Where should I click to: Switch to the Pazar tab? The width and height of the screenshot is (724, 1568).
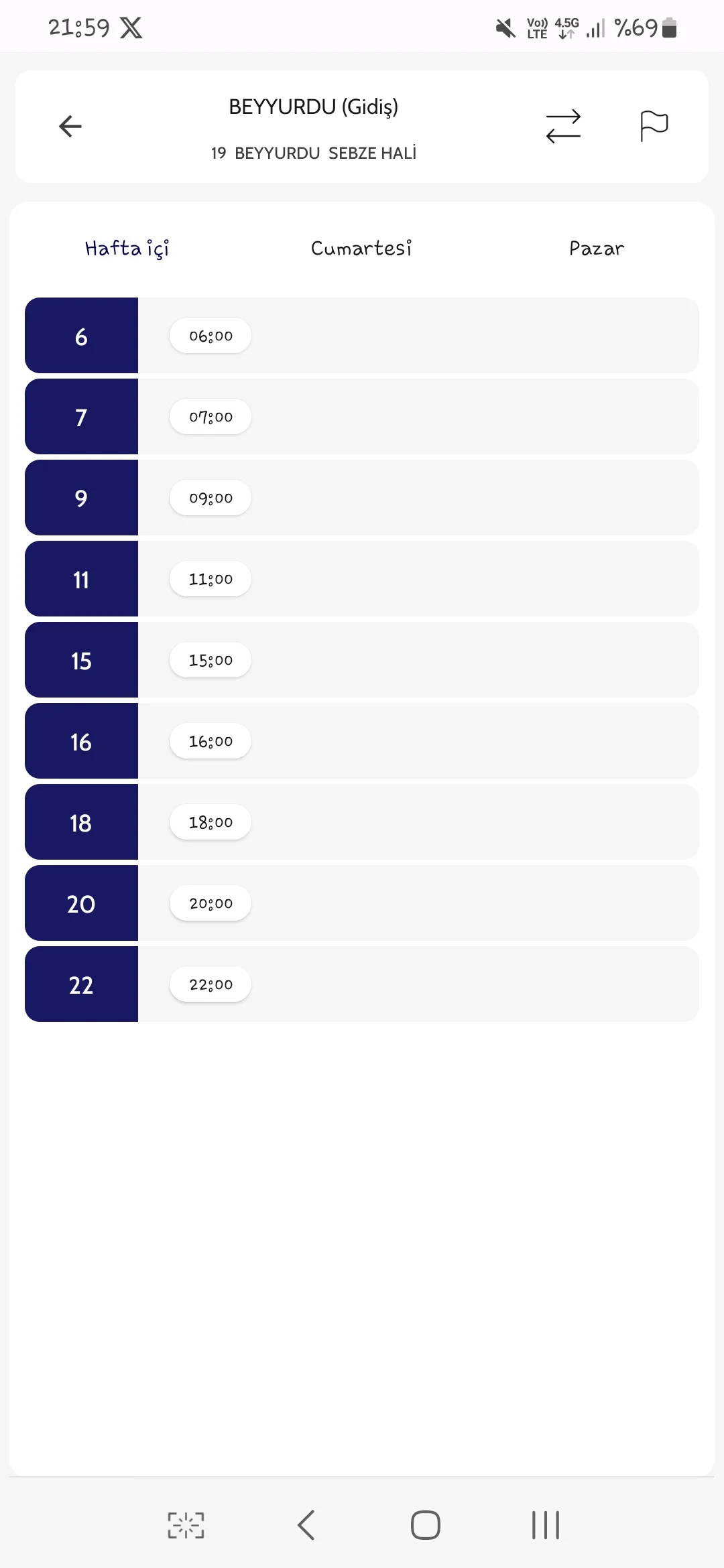point(596,249)
